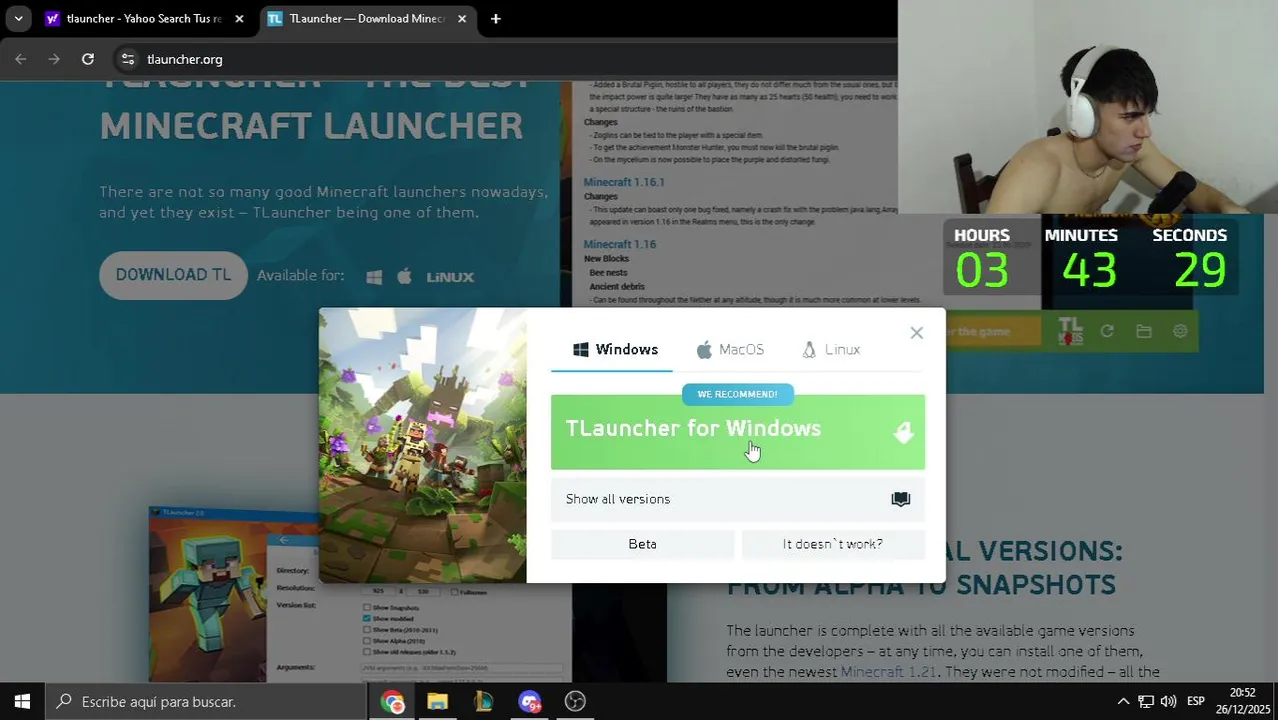
Task: Close the download popup with the X
Action: [916, 333]
